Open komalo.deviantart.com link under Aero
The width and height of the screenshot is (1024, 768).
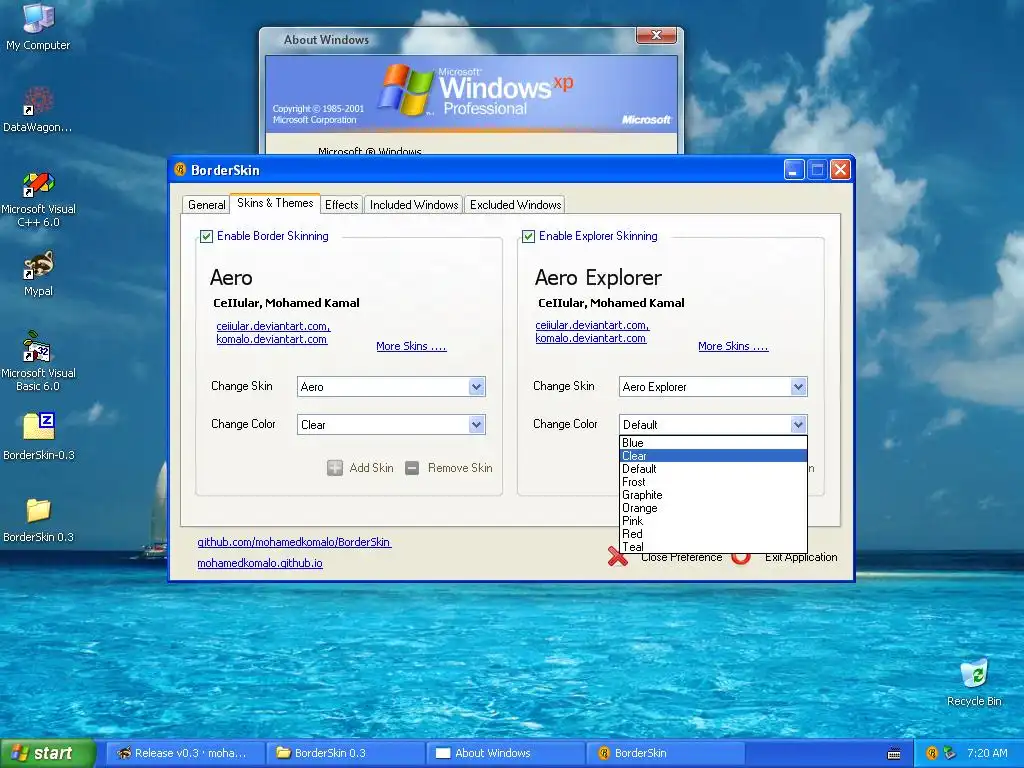pyautogui.click(x=272, y=339)
